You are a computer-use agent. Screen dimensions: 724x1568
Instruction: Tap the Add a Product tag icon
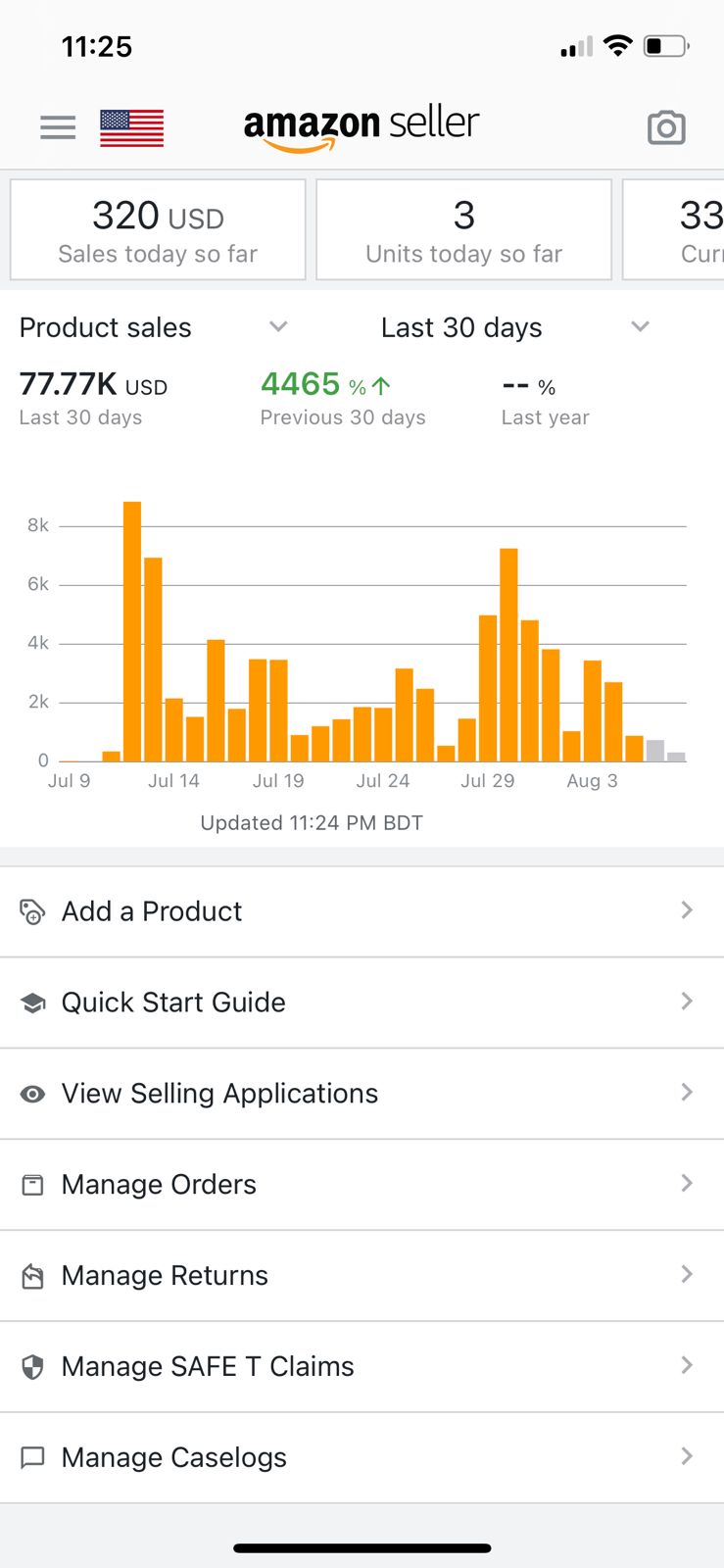(x=32, y=911)
